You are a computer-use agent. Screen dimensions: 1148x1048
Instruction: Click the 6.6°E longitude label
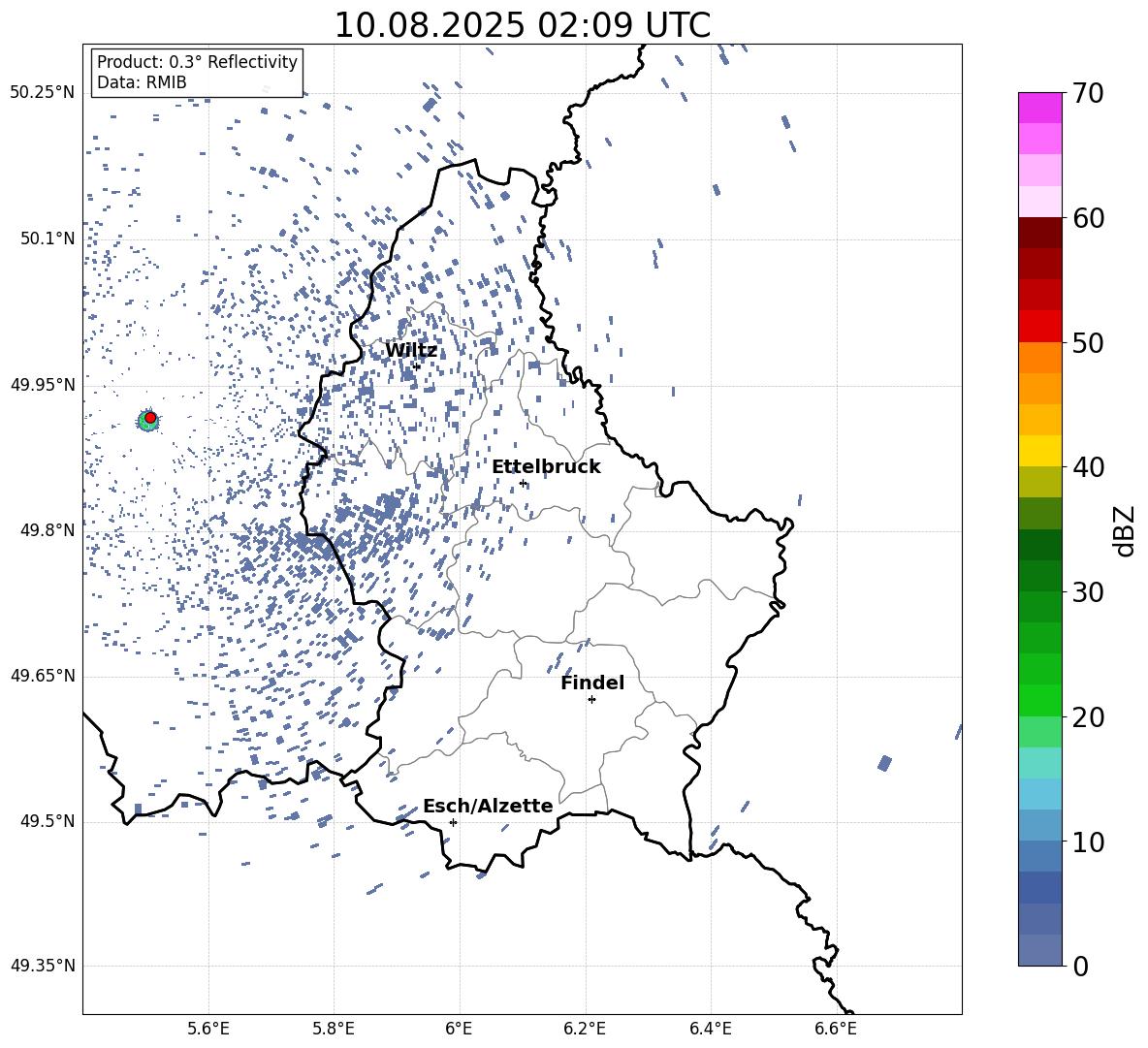click(x=836, y=1029)
